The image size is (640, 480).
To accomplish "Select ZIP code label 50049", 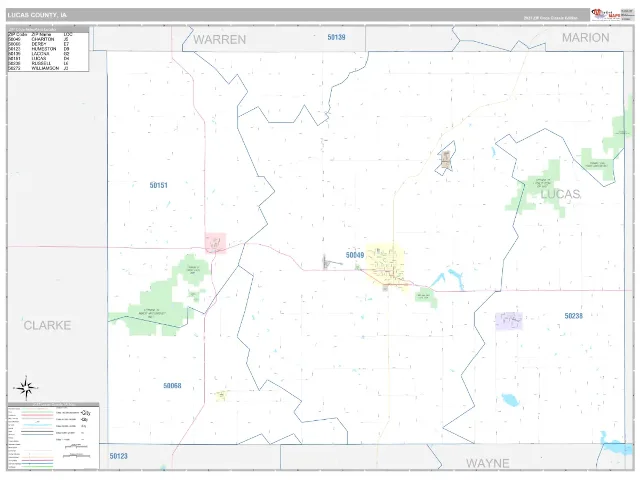I will click(x=355, y=255).
